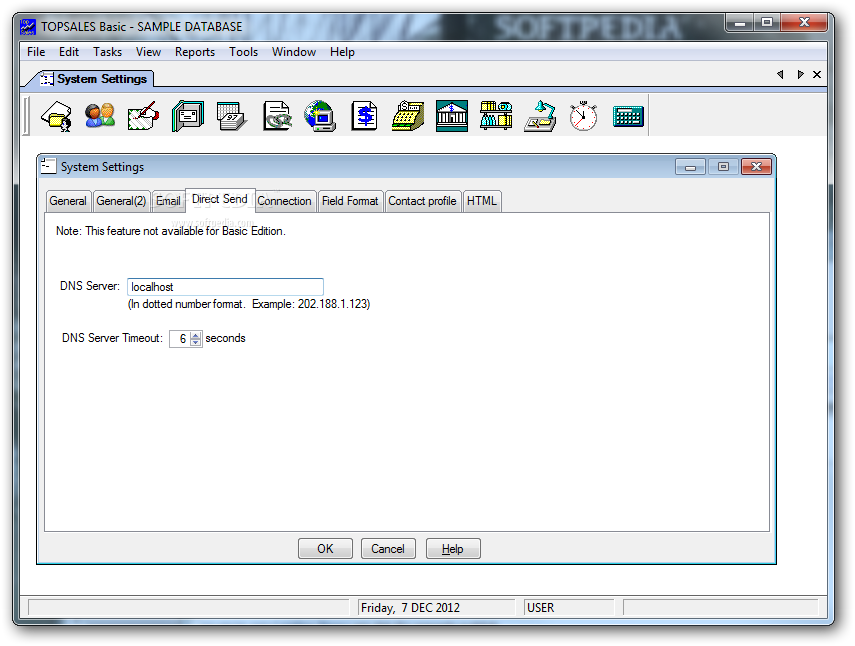
Task: Click the desk lamp toolbar icon
Action: click(x=540, y=116)
